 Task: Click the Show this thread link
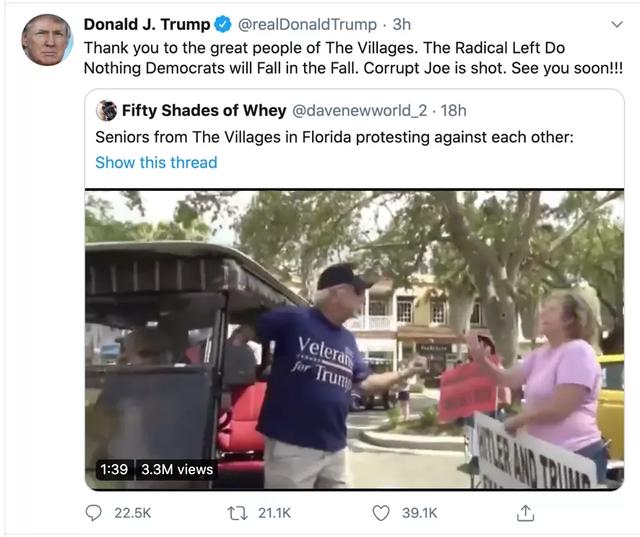point(156,162)
